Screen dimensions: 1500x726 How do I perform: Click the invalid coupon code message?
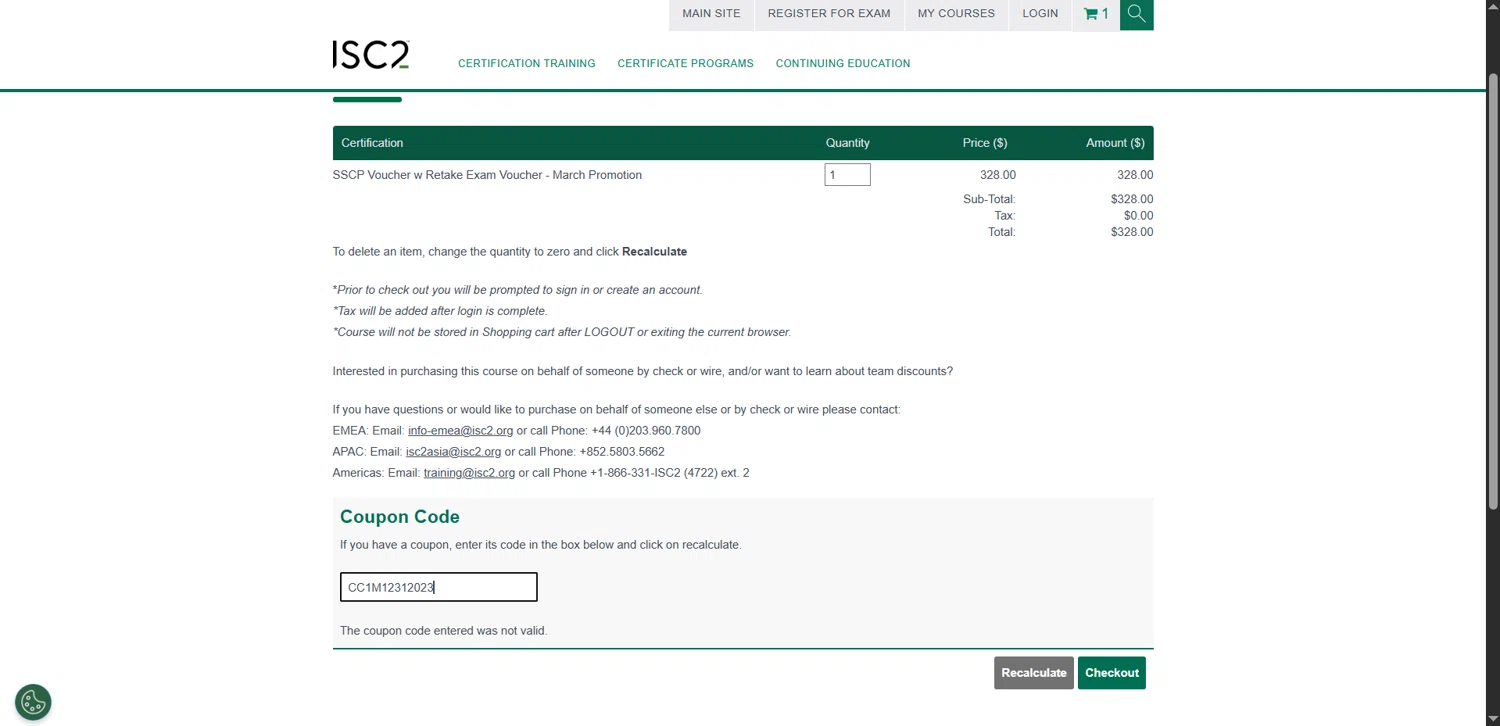(x=443, y=631)
